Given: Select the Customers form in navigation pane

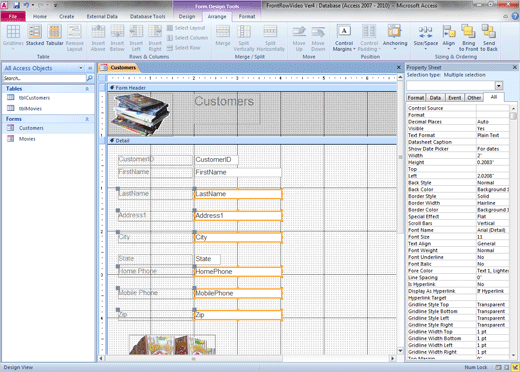Looking at the screenshot, I should point(31,128).
